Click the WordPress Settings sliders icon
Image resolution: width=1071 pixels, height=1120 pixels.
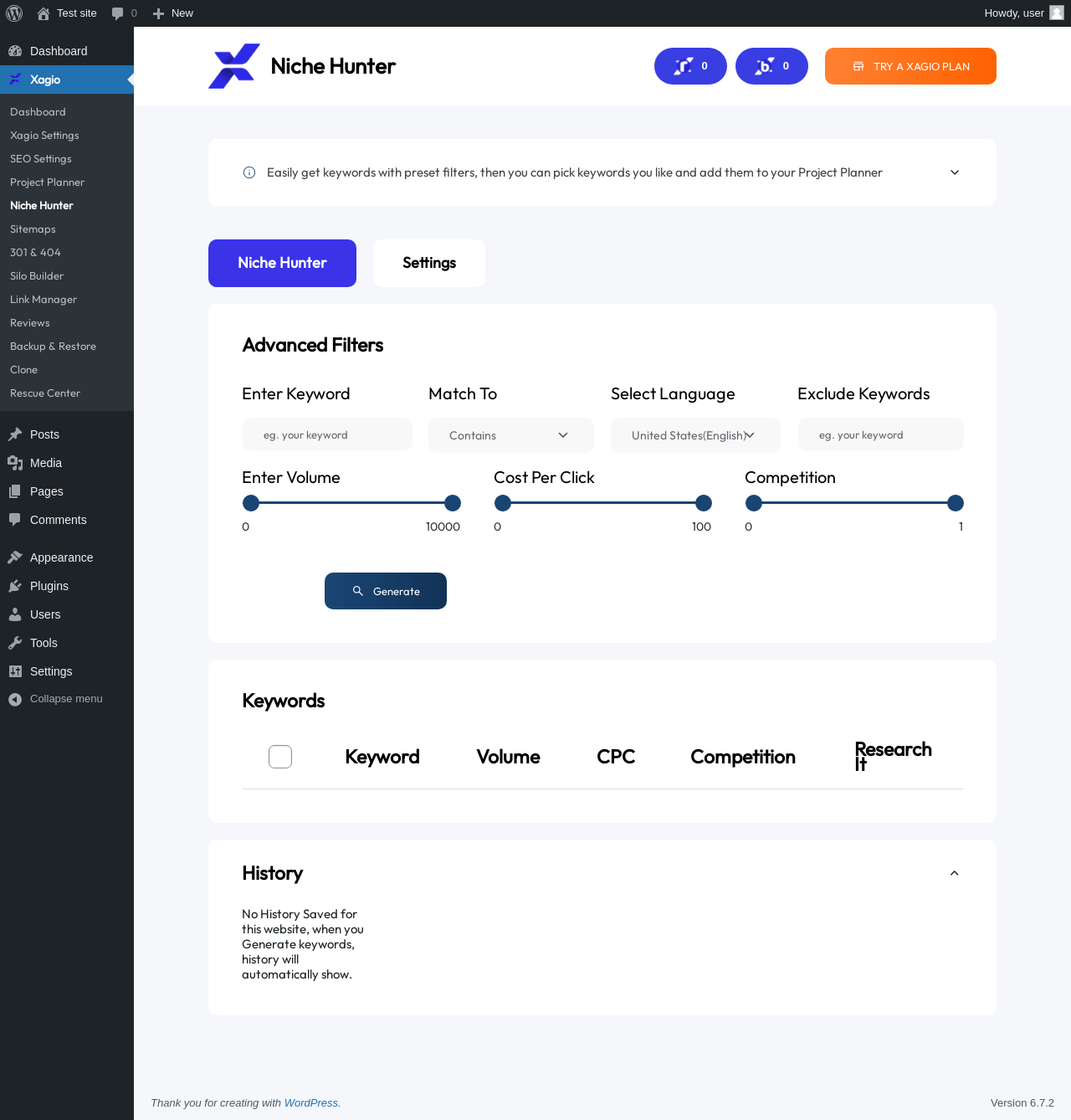pyautogui.click(x=15, y=671)
